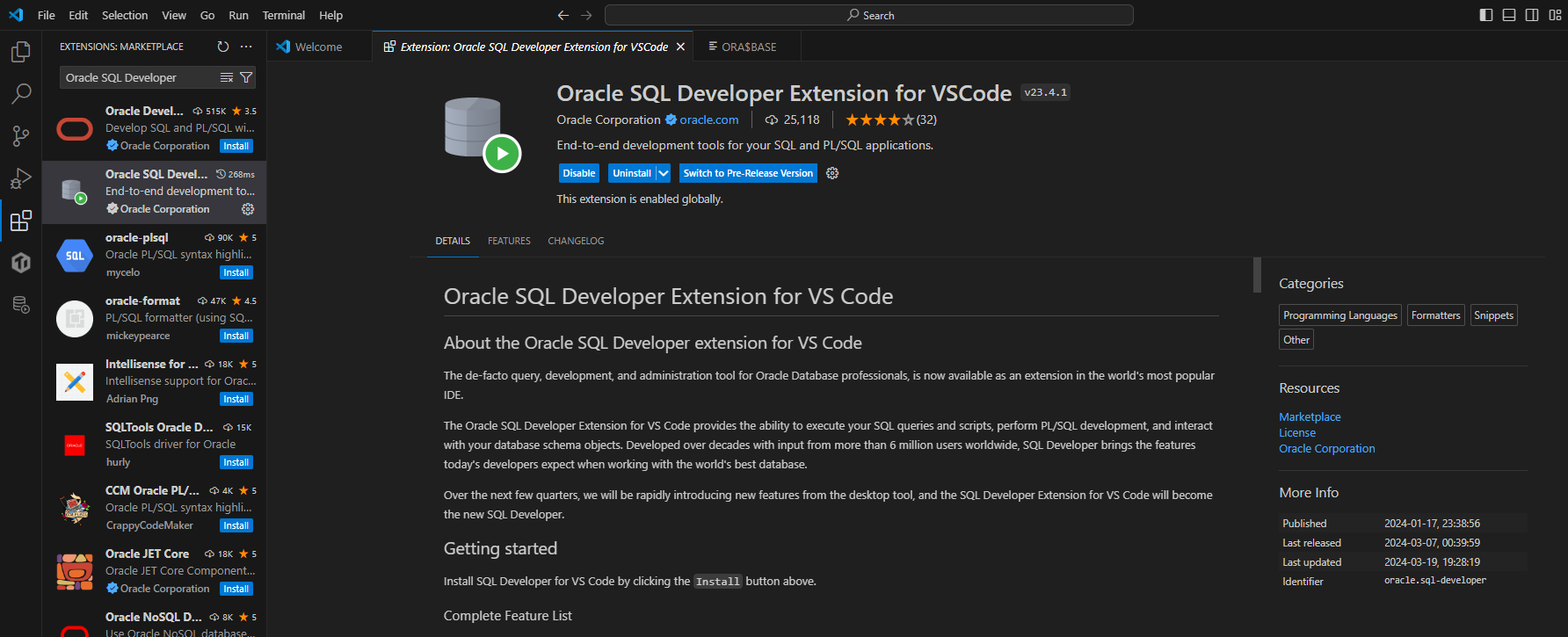
Task: Open the Go menu
Action: [x=207, y=15]
